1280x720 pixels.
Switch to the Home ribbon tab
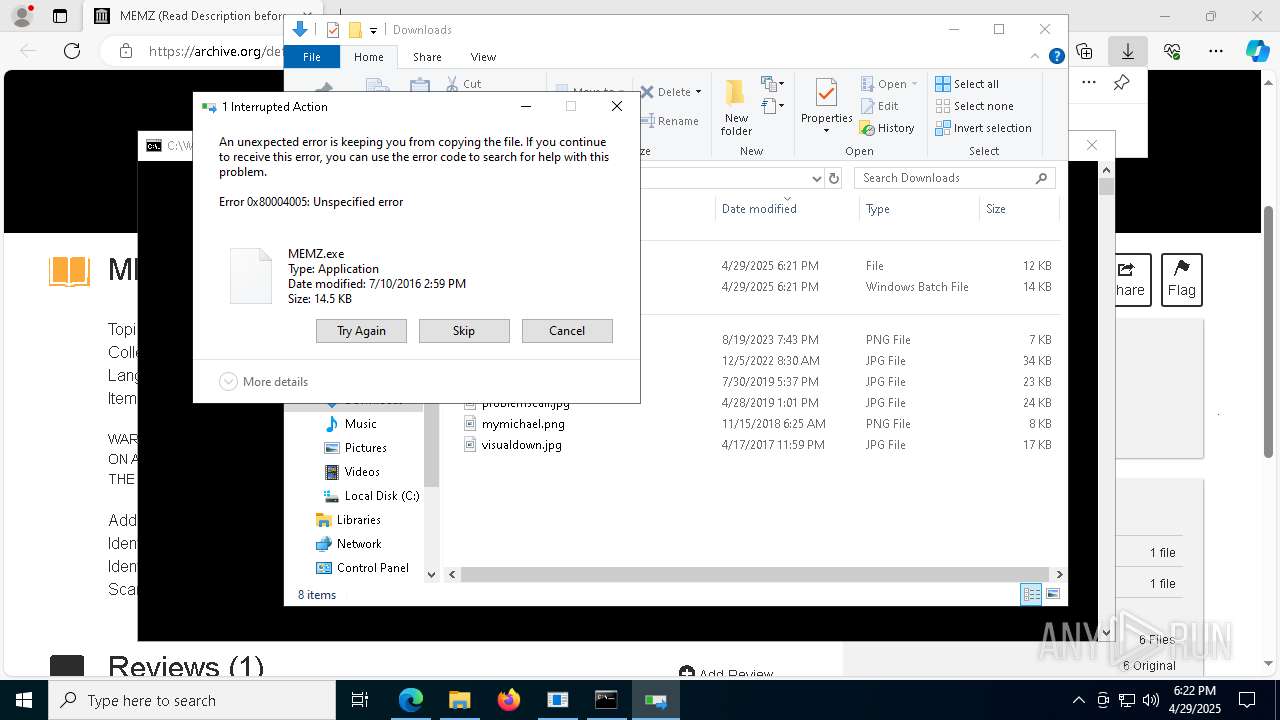[x=368, y=57]
